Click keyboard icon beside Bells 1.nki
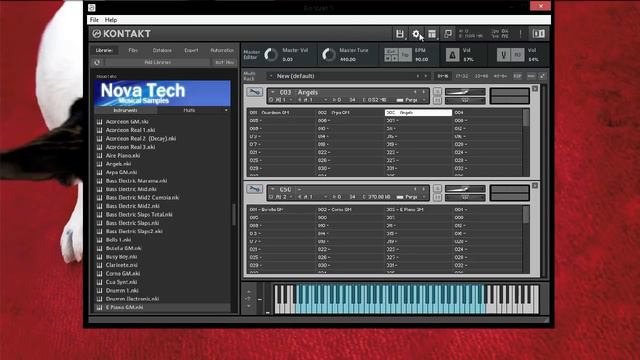Screen dimensions: 640x360 [x=99, y=240]
